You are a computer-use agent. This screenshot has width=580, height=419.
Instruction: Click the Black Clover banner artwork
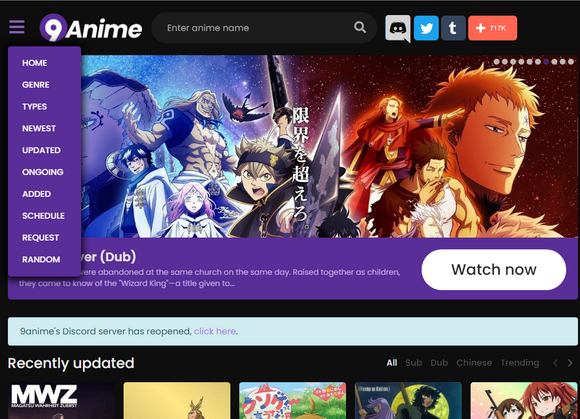tap(329, 146)
